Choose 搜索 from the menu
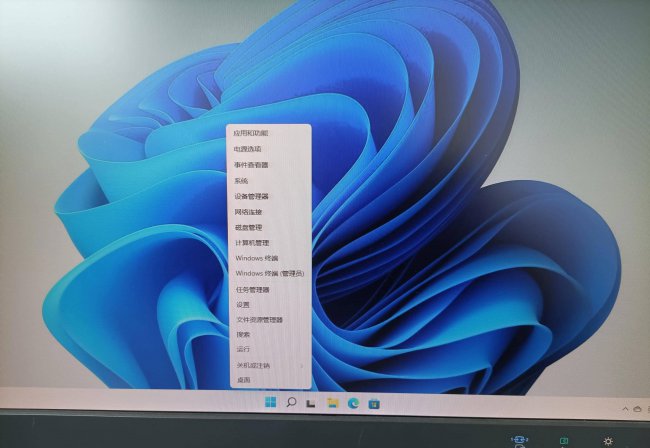Screen dimensions: 650x448 [x=270, y=335]
